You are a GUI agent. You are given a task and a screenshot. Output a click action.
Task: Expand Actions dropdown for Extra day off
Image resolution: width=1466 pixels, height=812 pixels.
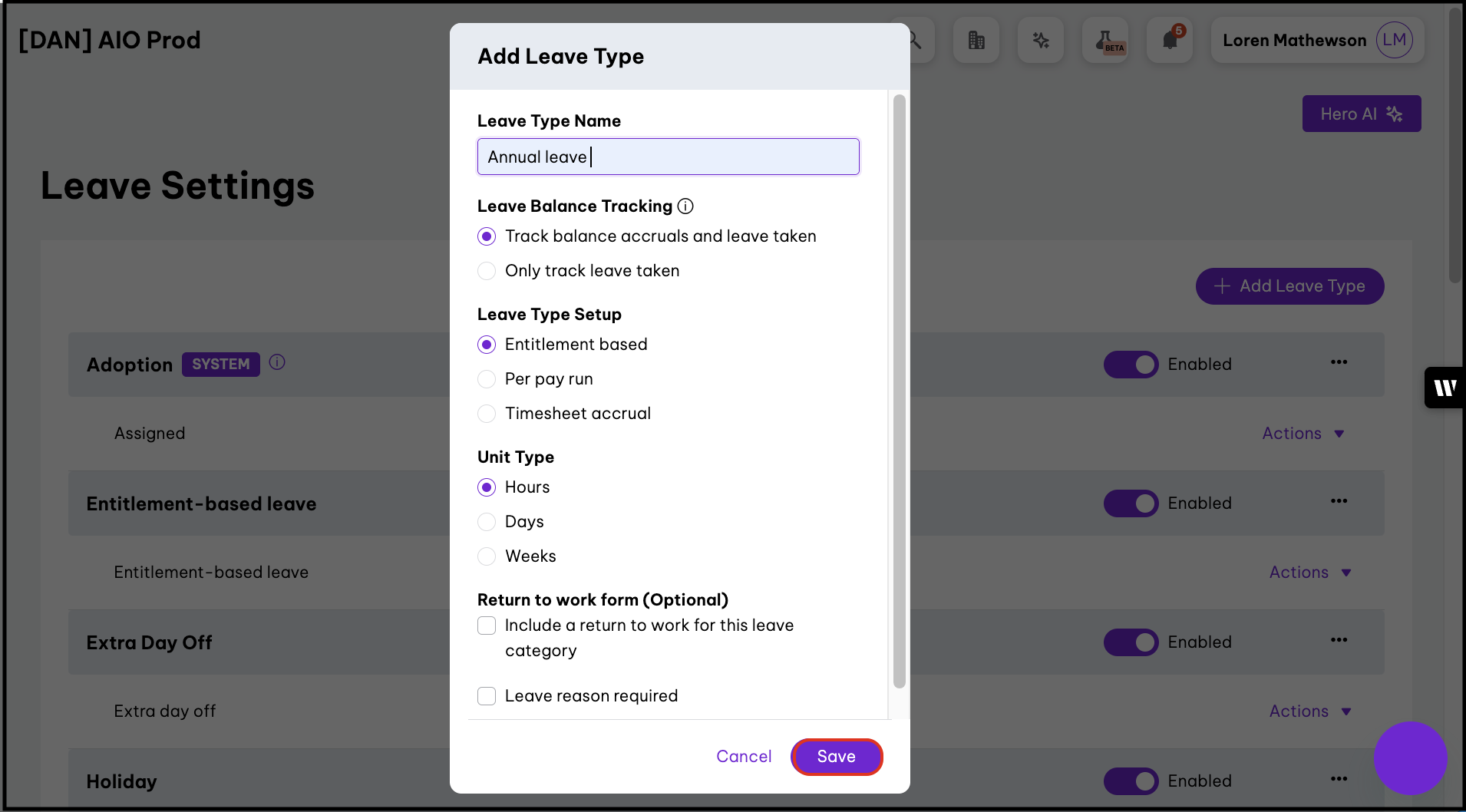(x=1309, y=711)
